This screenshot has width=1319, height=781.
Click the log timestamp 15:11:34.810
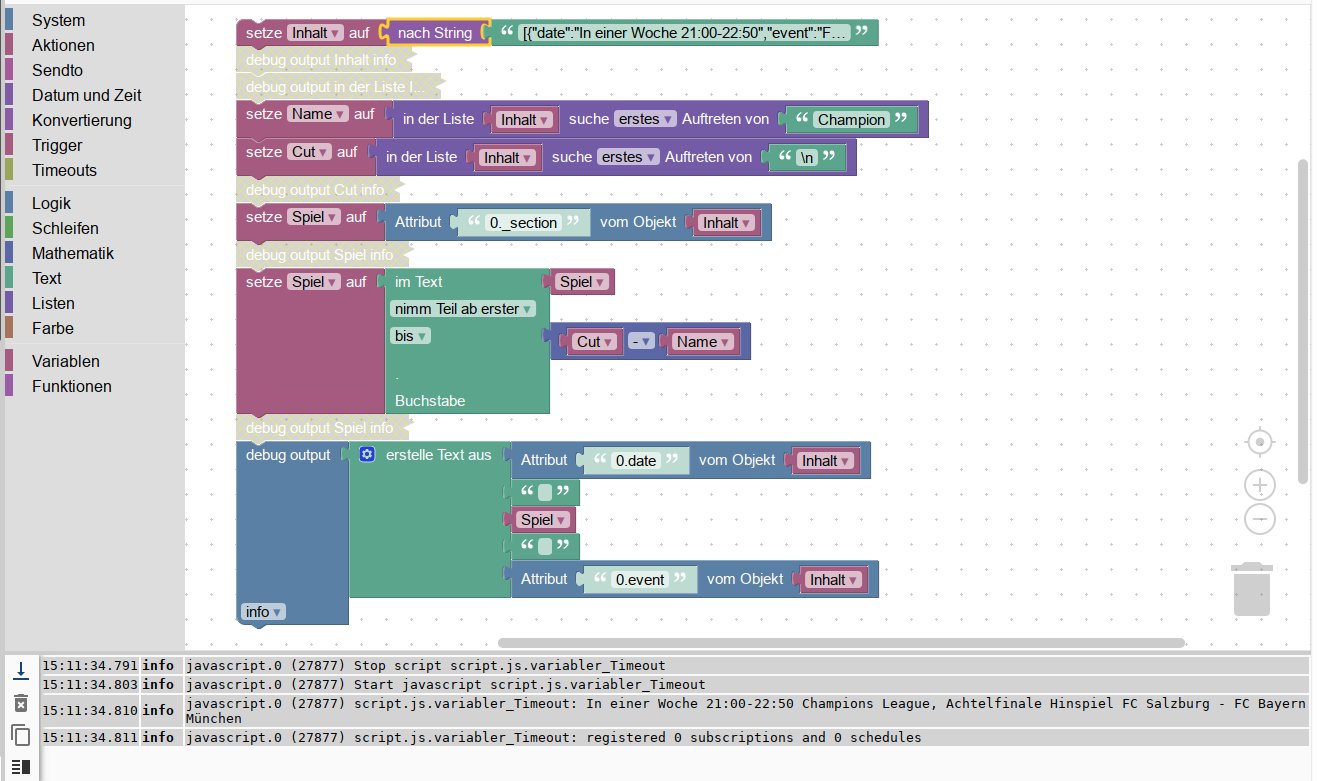click(x=91, y=711)
